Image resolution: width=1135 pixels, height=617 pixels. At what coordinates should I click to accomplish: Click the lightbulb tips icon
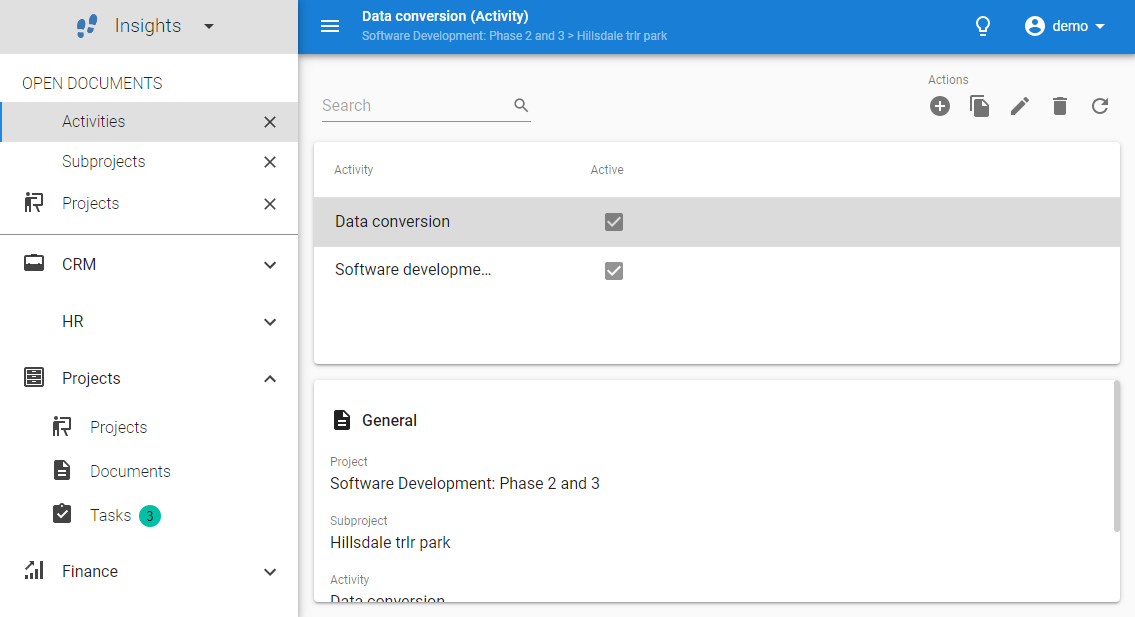coord(982,26)
